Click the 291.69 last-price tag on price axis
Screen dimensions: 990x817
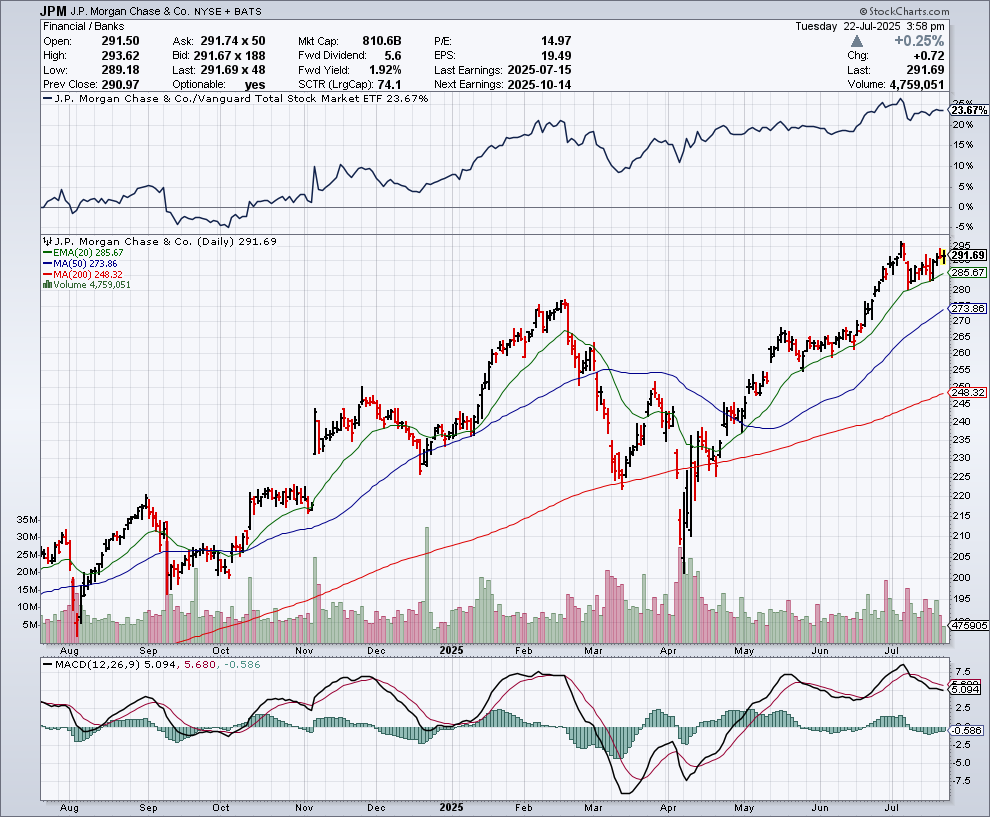tap(968, 256)
